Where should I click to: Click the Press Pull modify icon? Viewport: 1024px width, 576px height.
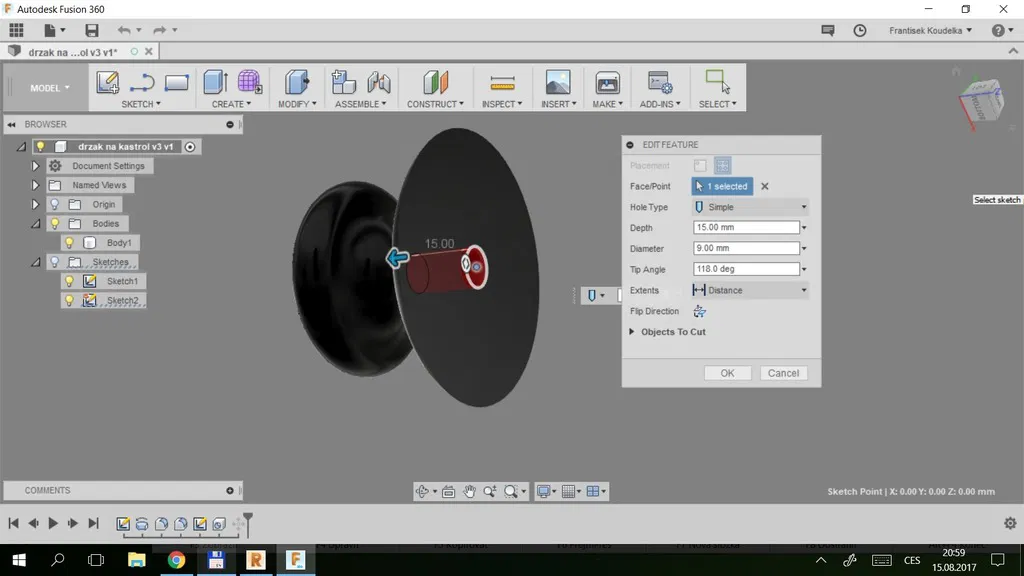(297, 82)
